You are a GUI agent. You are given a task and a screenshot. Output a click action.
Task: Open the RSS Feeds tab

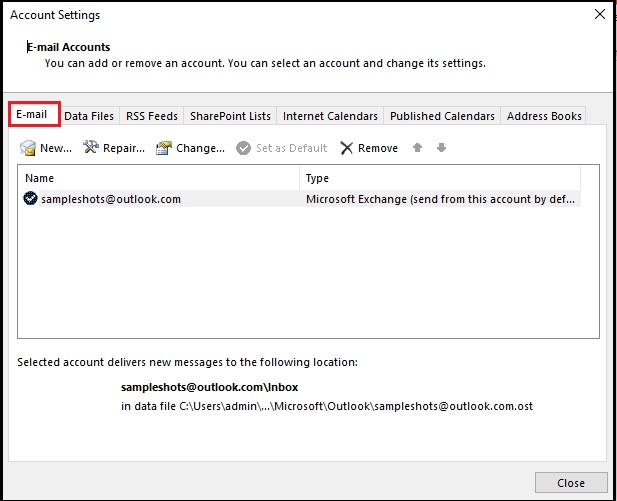(151, 116)
